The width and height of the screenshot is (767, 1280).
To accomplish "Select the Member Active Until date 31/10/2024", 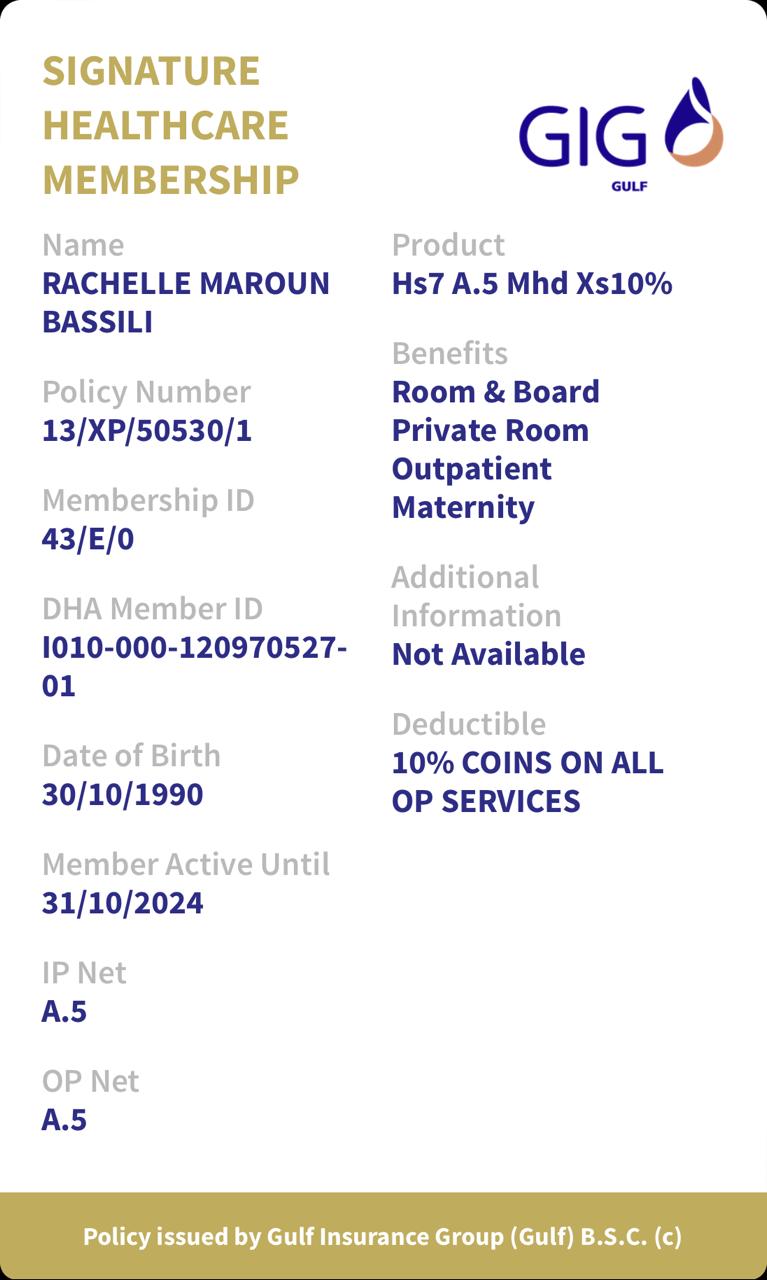I will (x=122, y=904).
